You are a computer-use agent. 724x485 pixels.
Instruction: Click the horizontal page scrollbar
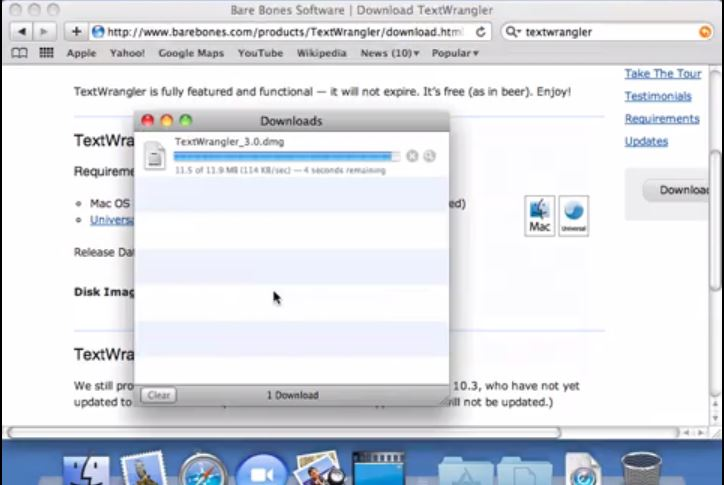pyautogui.click(x=284, y=432)
